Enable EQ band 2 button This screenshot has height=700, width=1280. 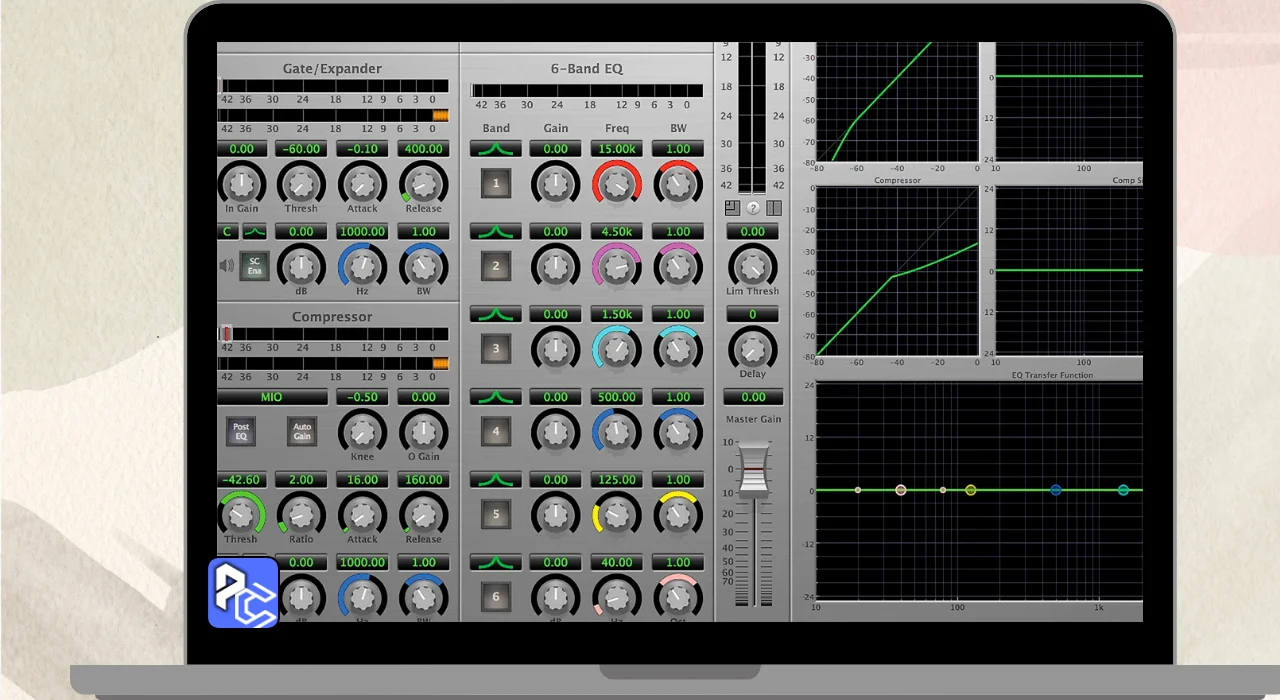pos(496,267)
